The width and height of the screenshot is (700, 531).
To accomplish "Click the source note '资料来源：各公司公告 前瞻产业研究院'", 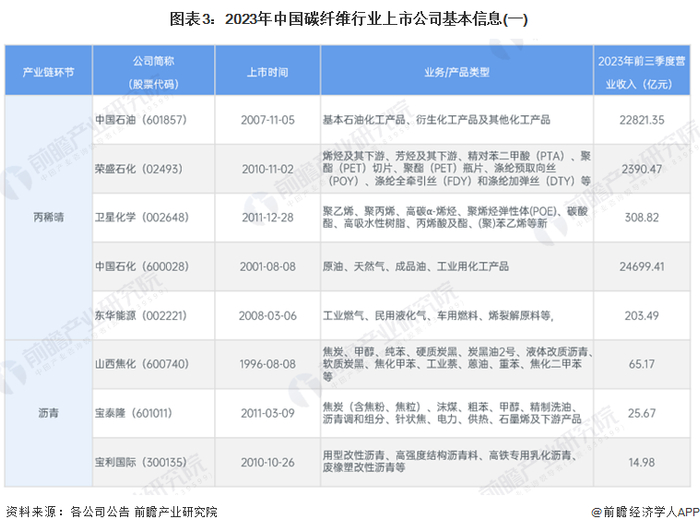I will pos(112,512).
